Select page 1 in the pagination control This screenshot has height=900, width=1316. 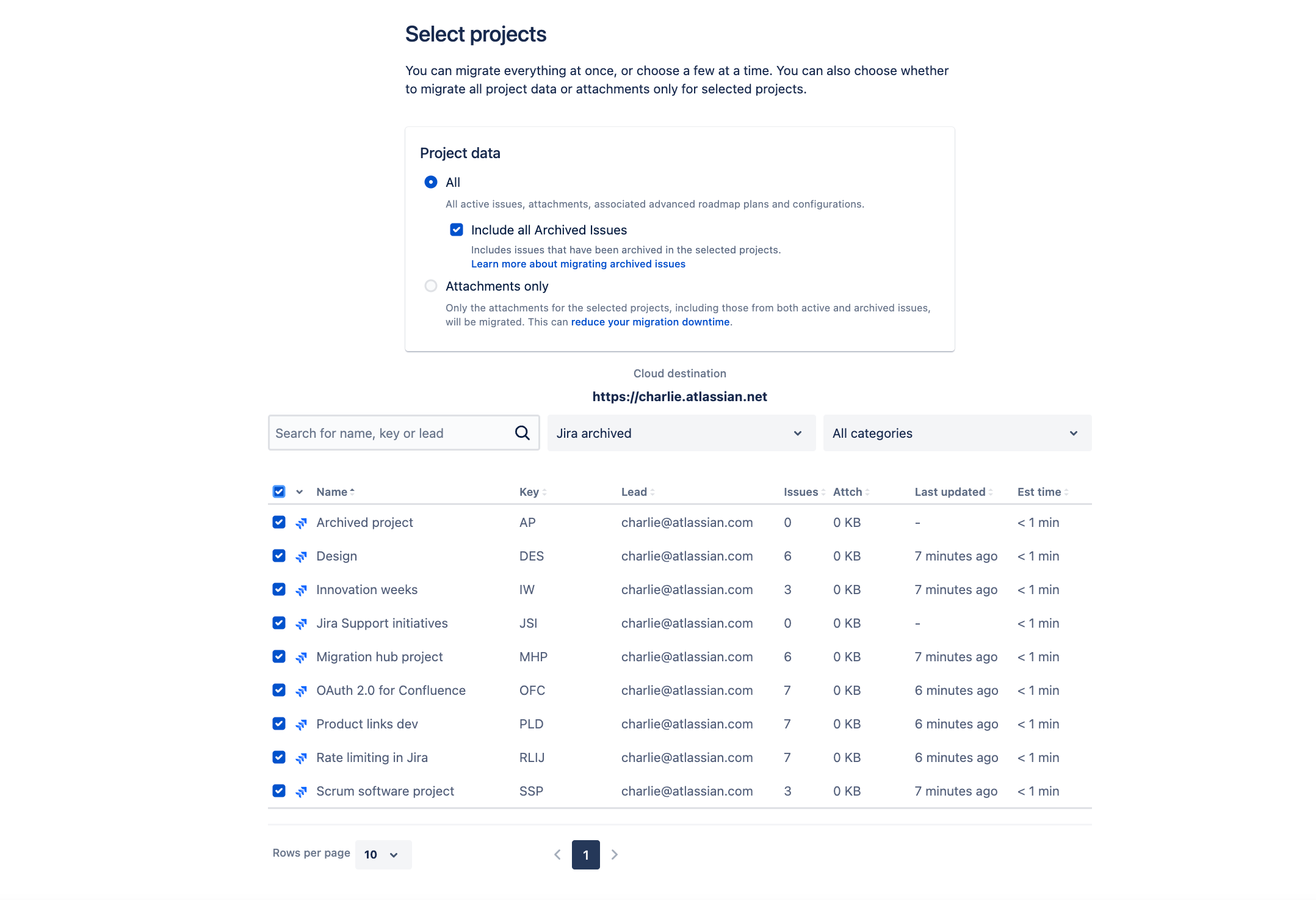coord(585,854)
